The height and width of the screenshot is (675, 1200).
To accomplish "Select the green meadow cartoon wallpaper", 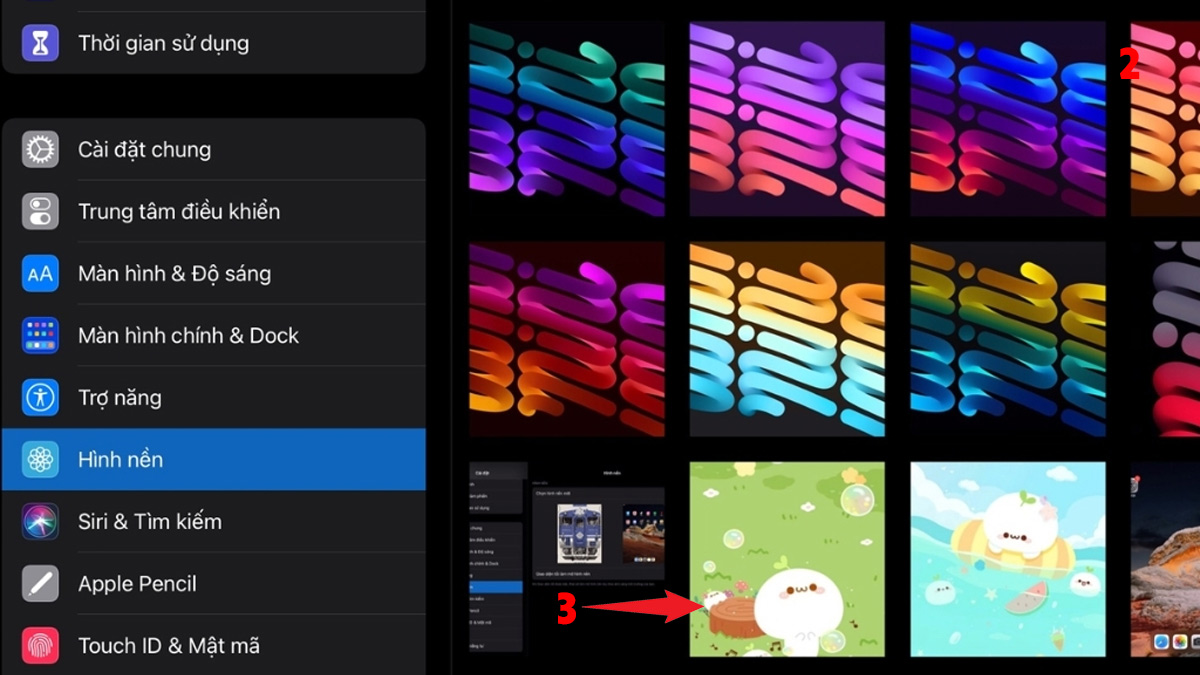I will [787, 559].
